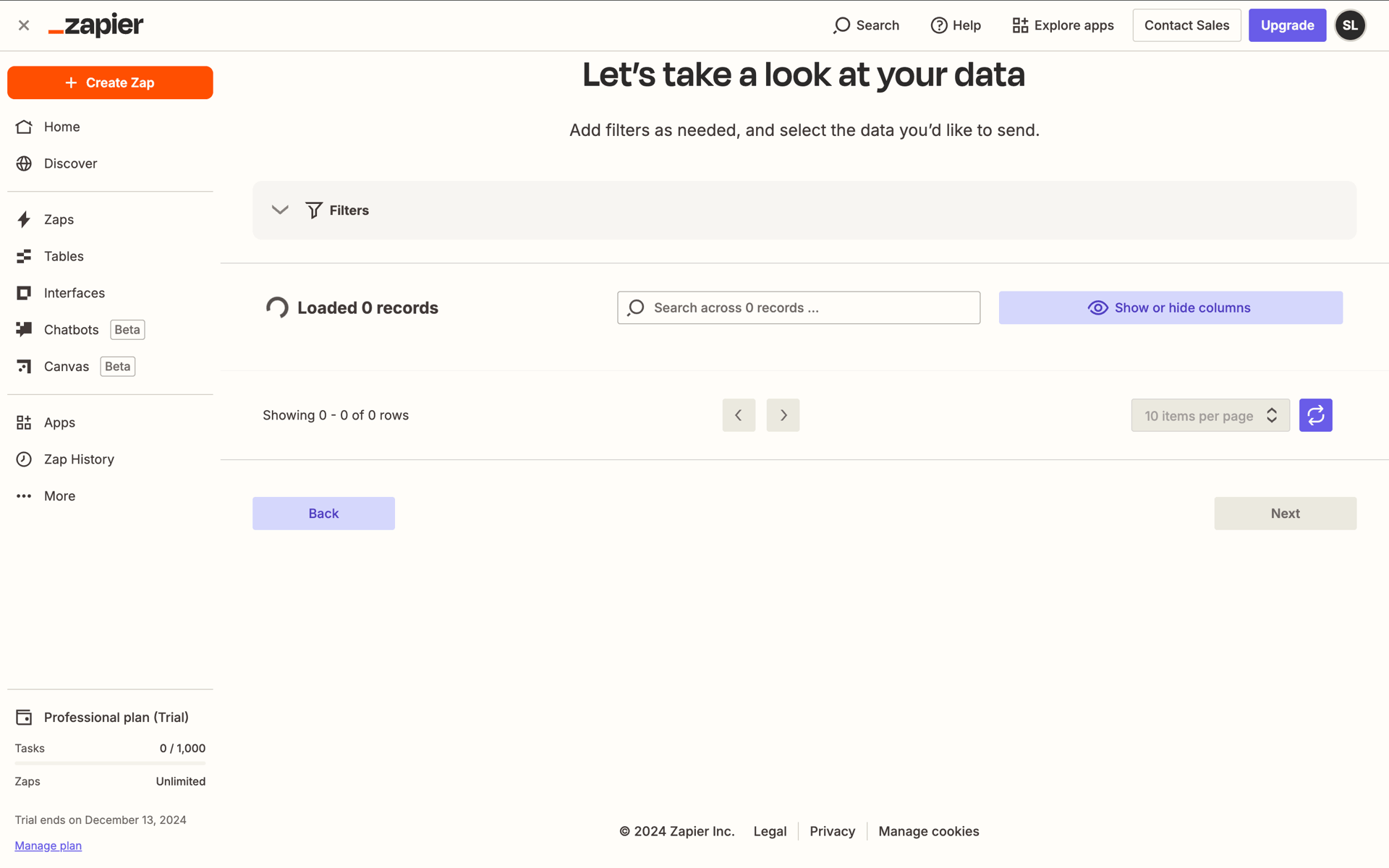1389x868 pixels.
Task: Open Discover in the sidebar
Action: [110, 163]
